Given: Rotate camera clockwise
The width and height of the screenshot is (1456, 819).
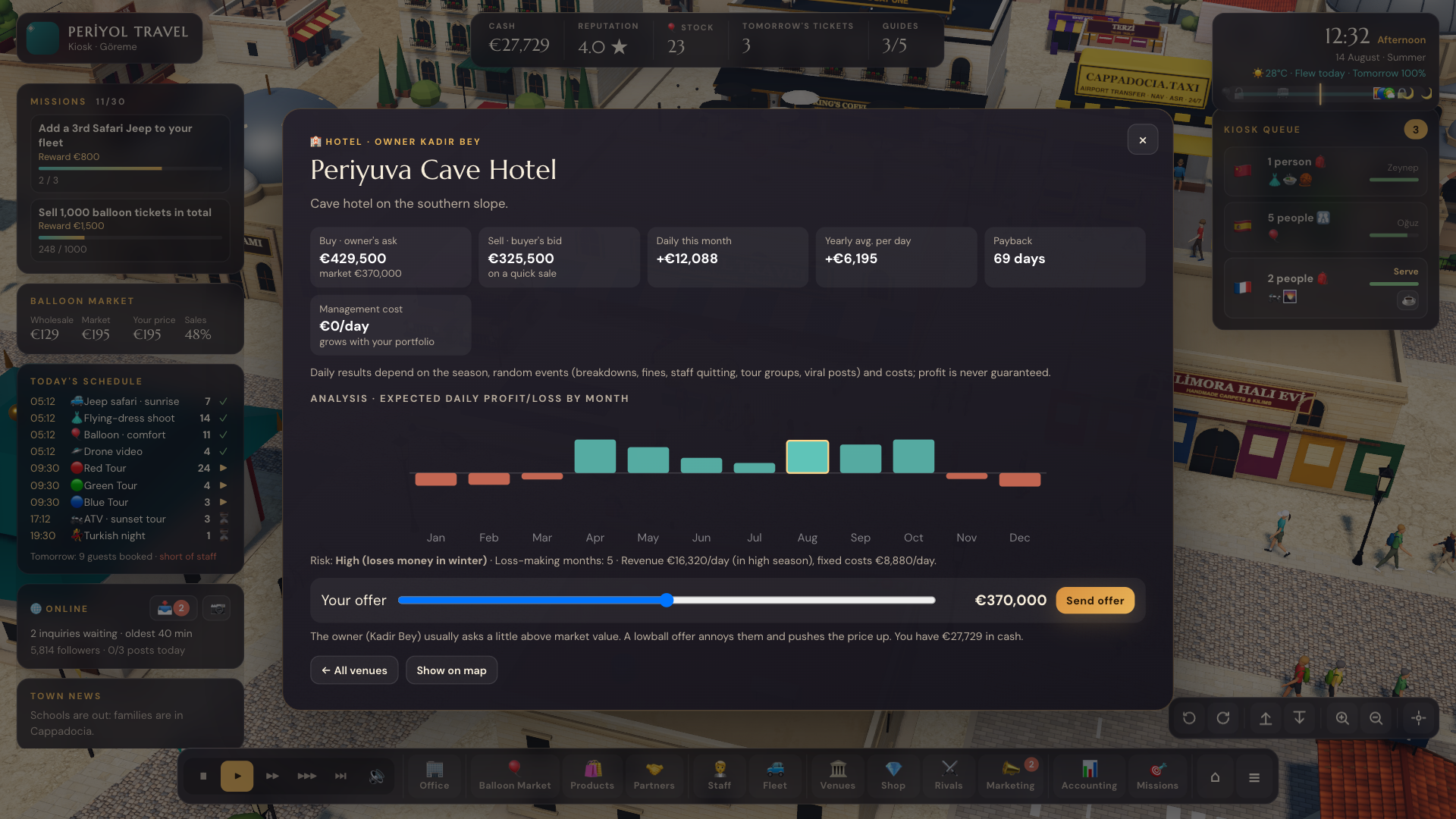Looking at the screenshot, I should [1223, 717].
